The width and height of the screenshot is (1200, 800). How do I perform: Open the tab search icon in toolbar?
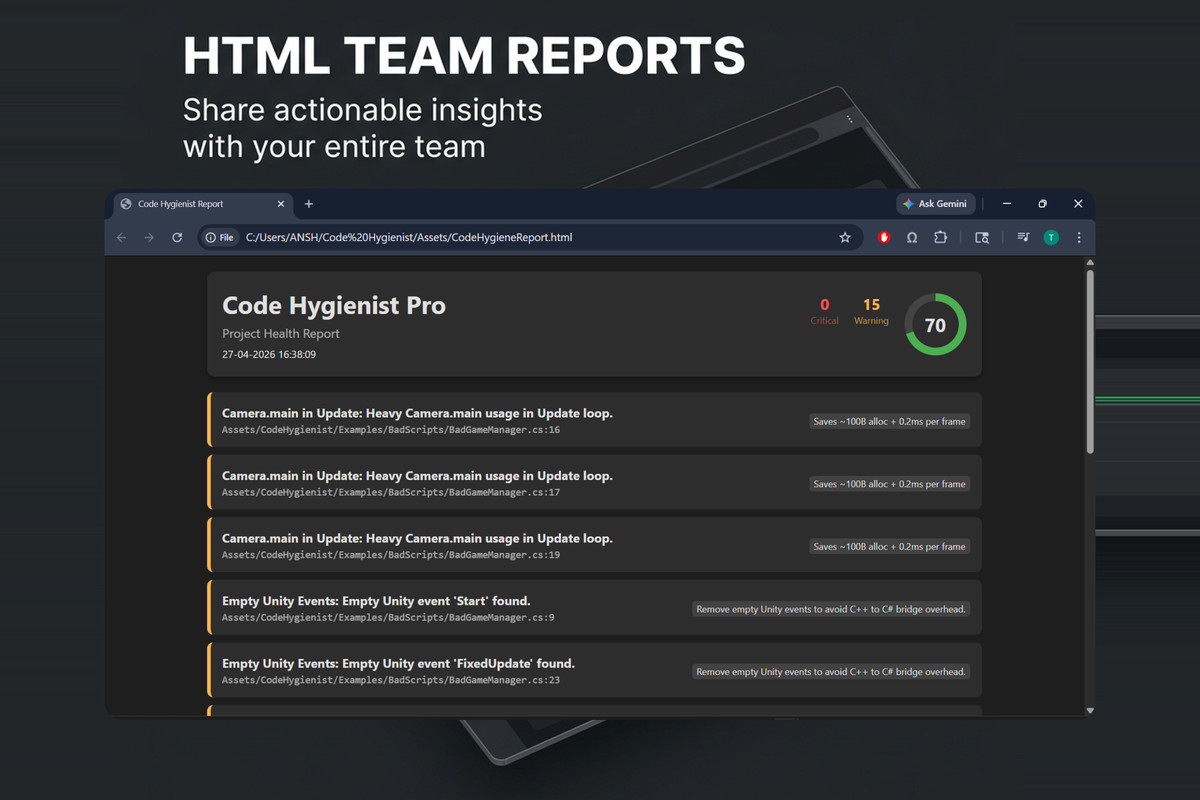tap(982, 238)
